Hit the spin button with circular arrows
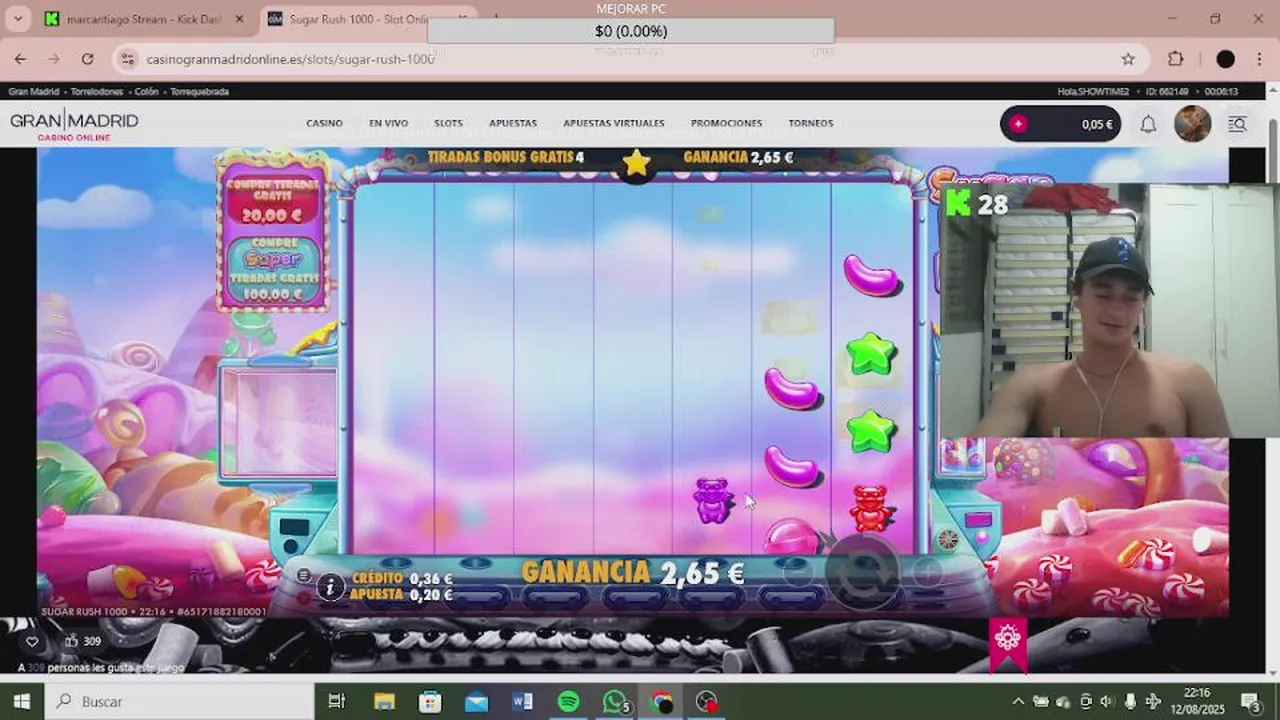 [x=862, y=572]
